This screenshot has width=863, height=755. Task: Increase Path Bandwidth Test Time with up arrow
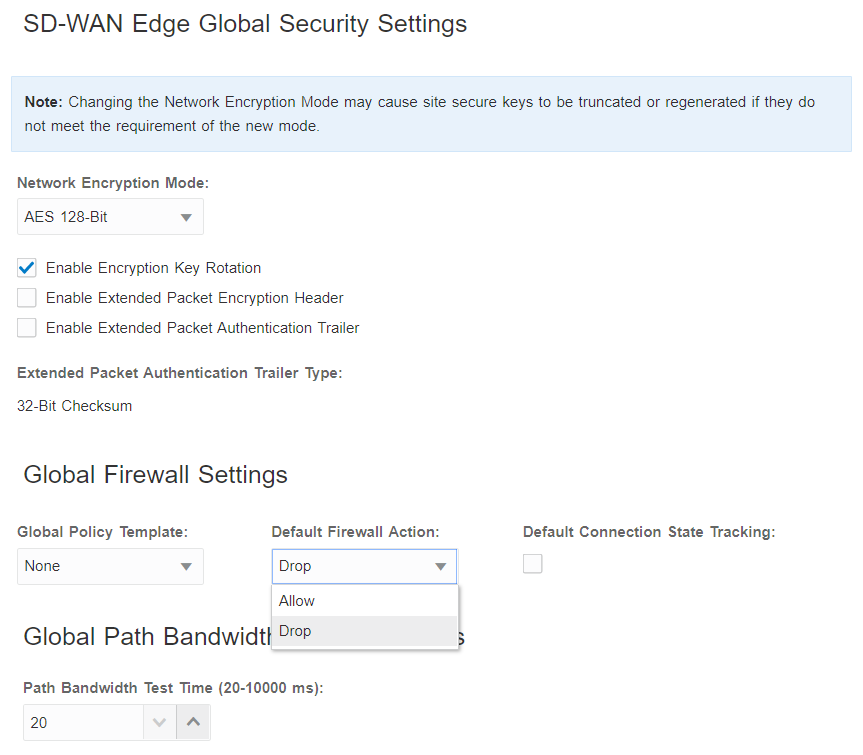point(193,722)
